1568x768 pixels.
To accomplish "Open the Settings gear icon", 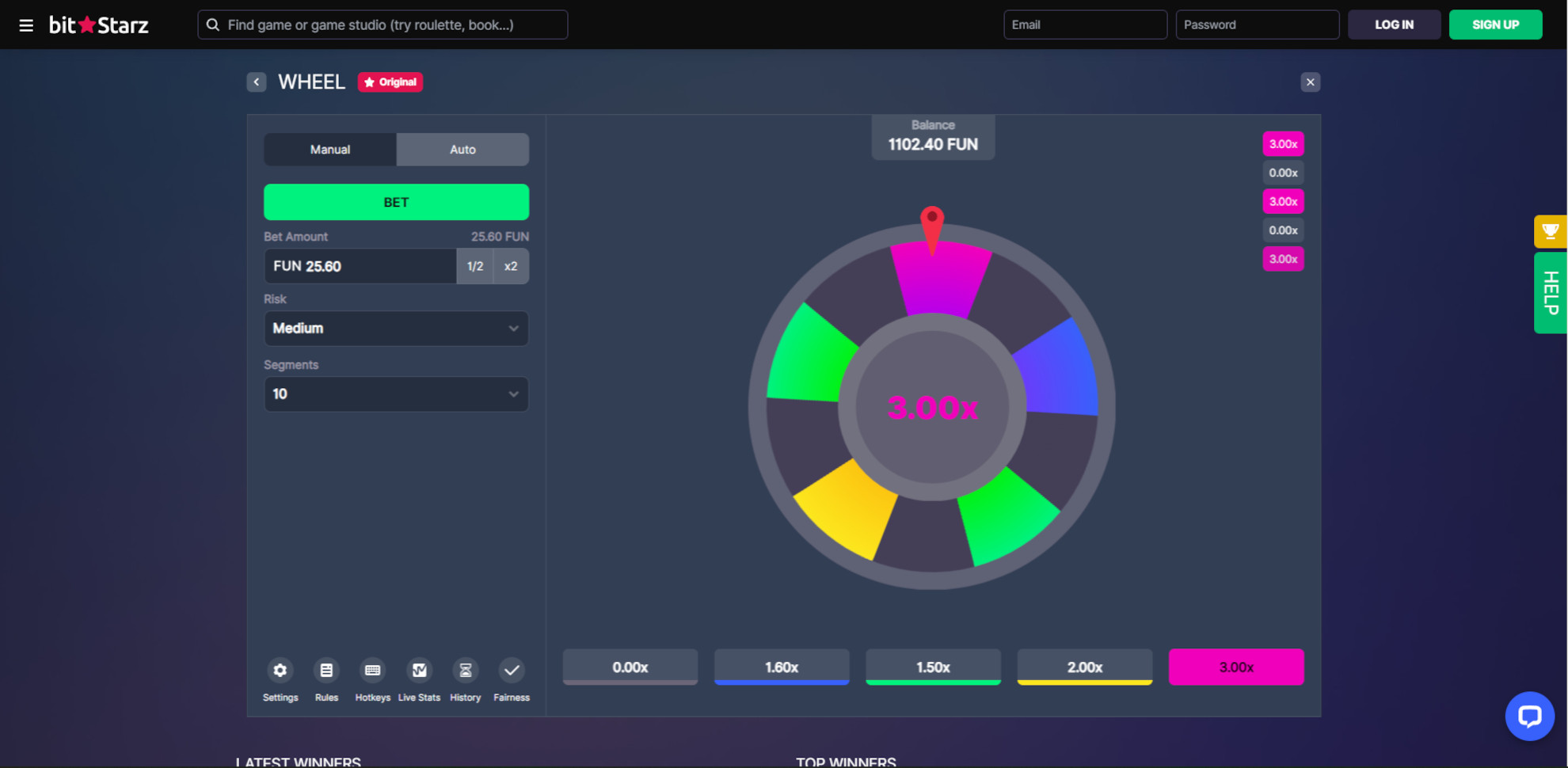I will tap(280, 671).
